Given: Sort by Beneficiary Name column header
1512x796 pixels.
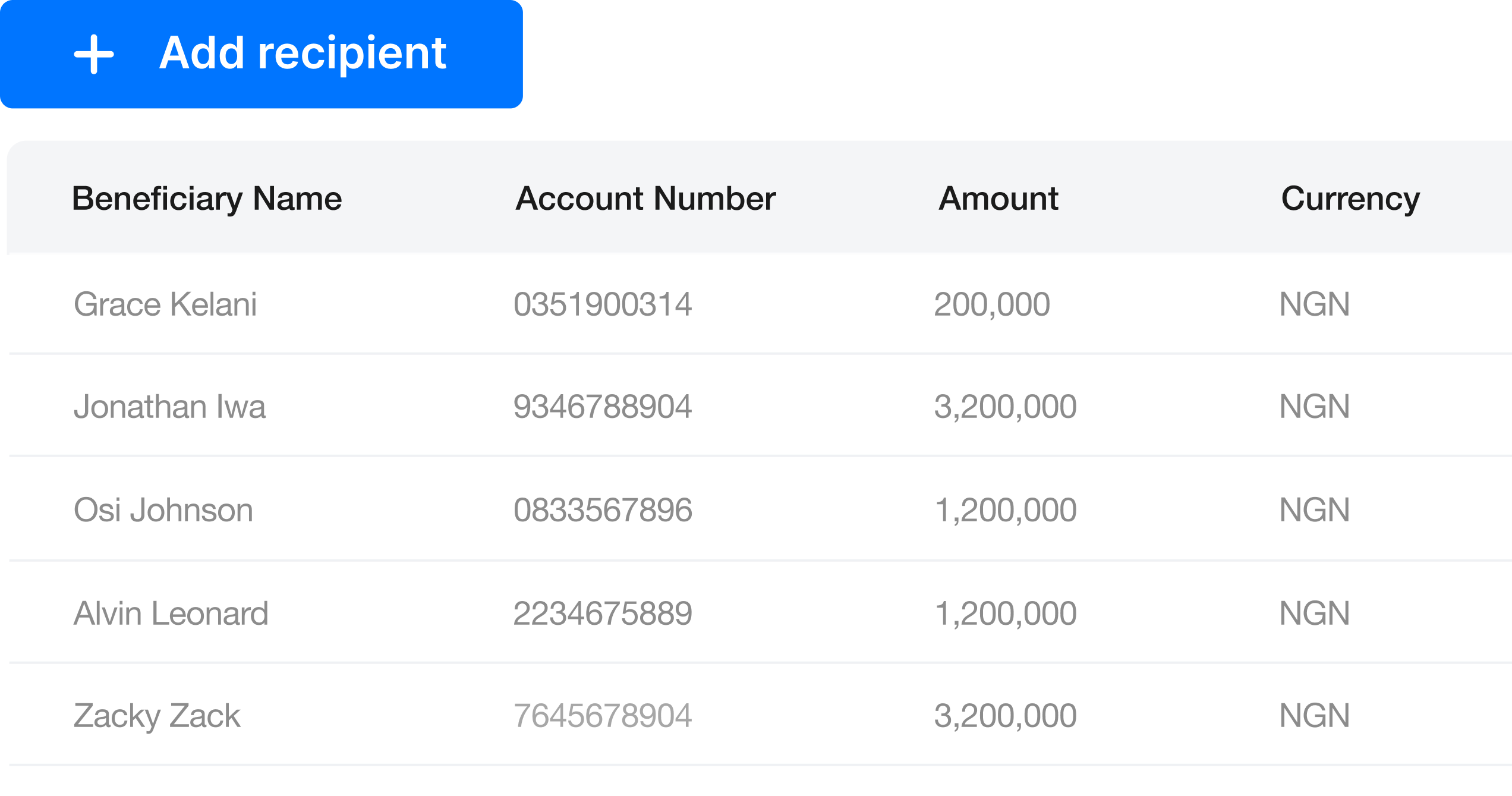Looking at the screenshot, I should pyautogui.click(x=207, y=199).
